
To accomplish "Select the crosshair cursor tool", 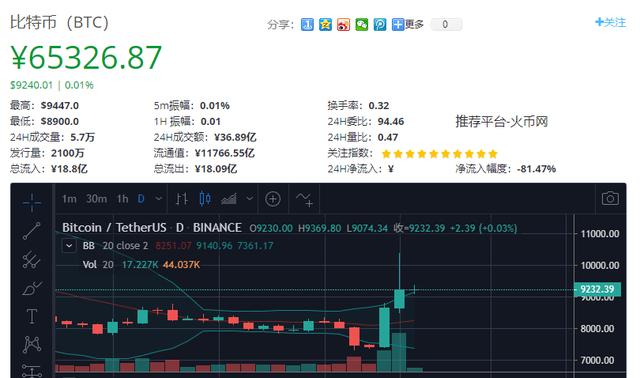I will pos(32,202).
